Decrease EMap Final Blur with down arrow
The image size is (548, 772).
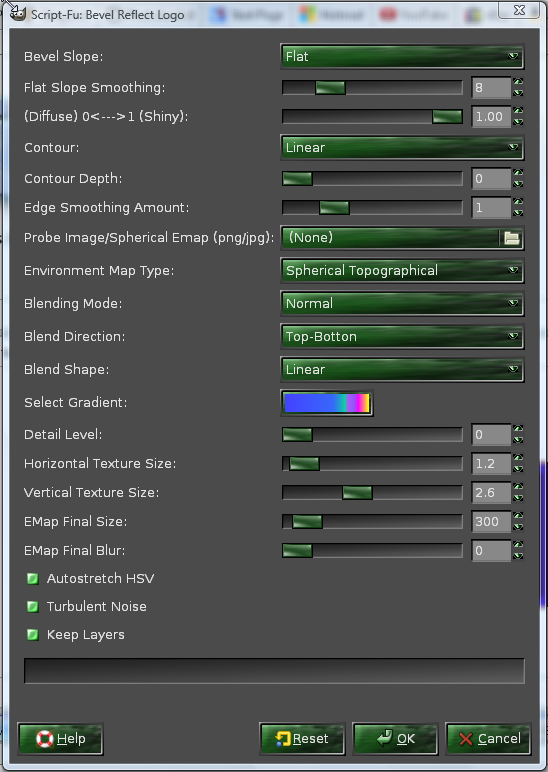tap(518, 556)
